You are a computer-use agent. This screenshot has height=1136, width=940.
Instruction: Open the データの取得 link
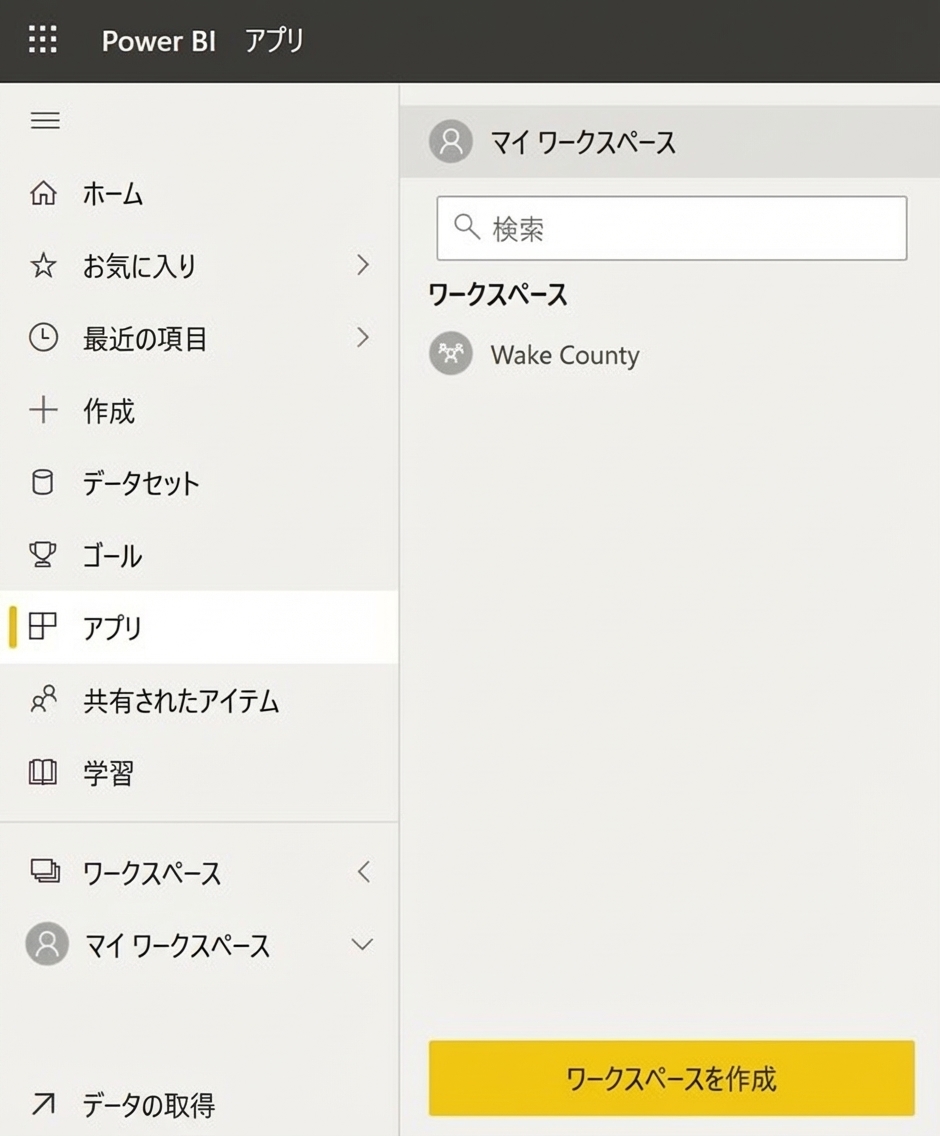click(148, 1105)
